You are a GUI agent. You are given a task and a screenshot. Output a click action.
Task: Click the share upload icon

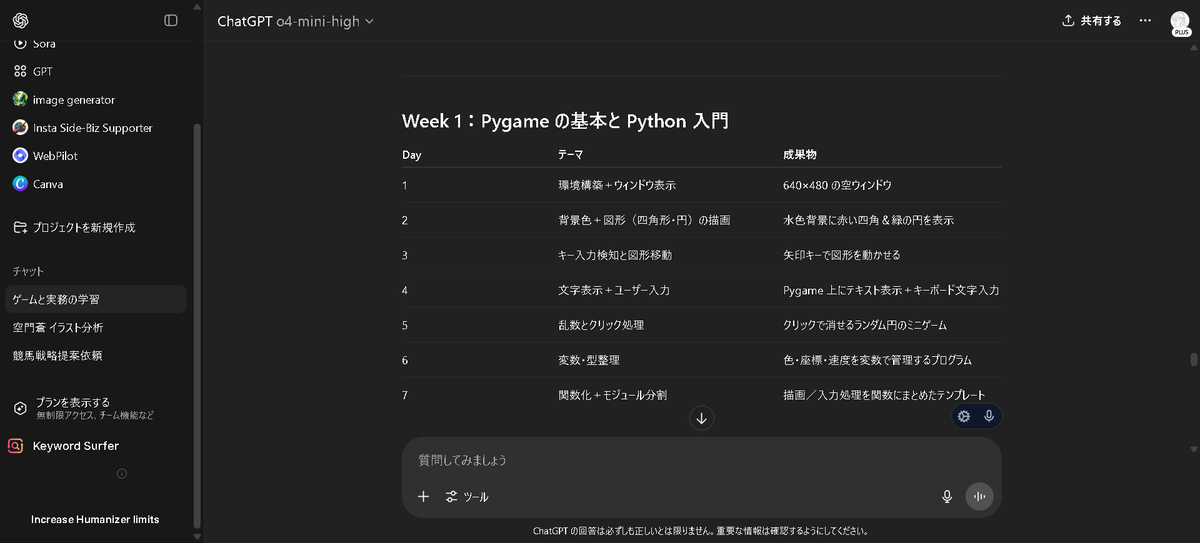1068,20
